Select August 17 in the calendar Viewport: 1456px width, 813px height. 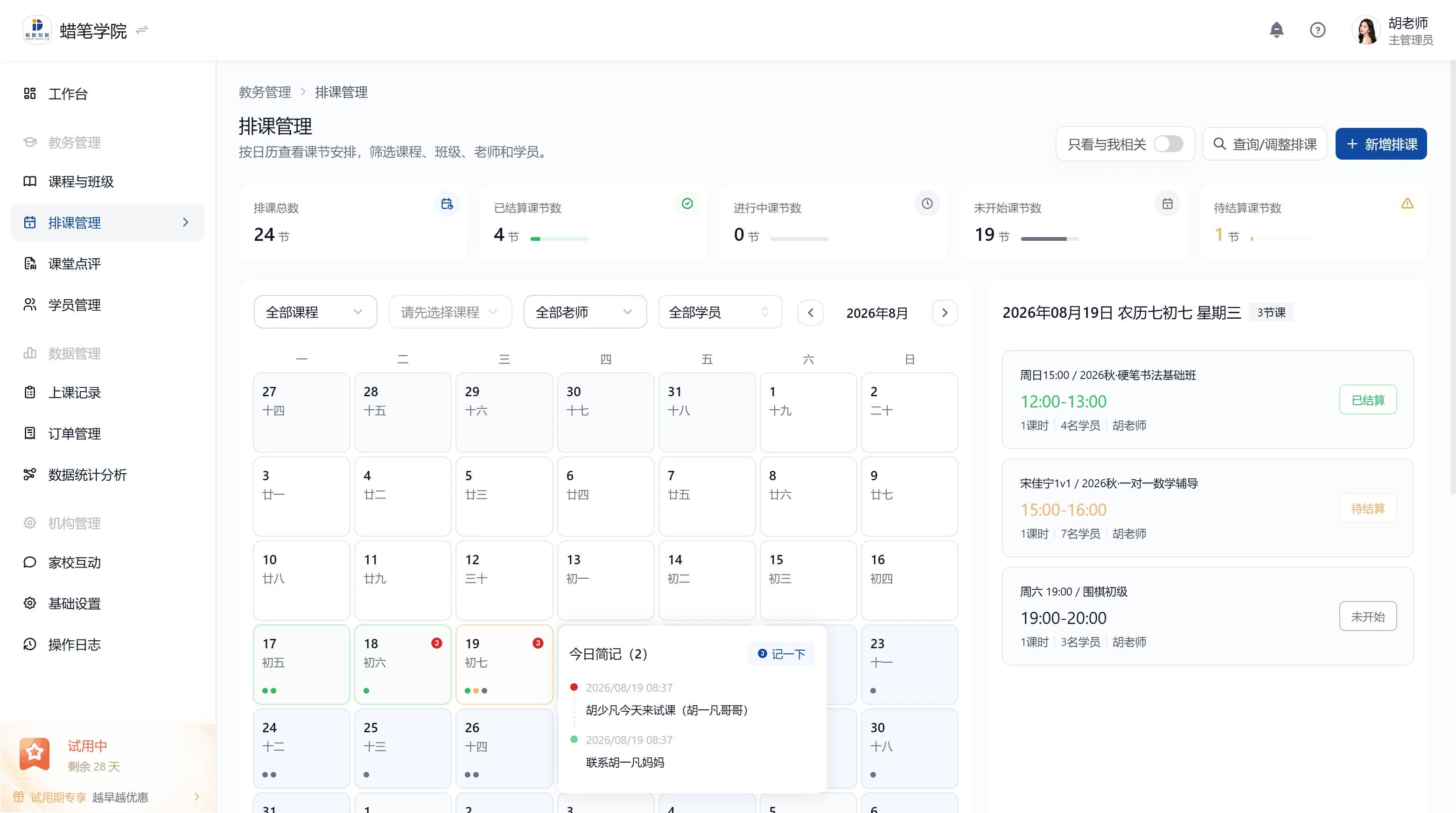point(302,665)
